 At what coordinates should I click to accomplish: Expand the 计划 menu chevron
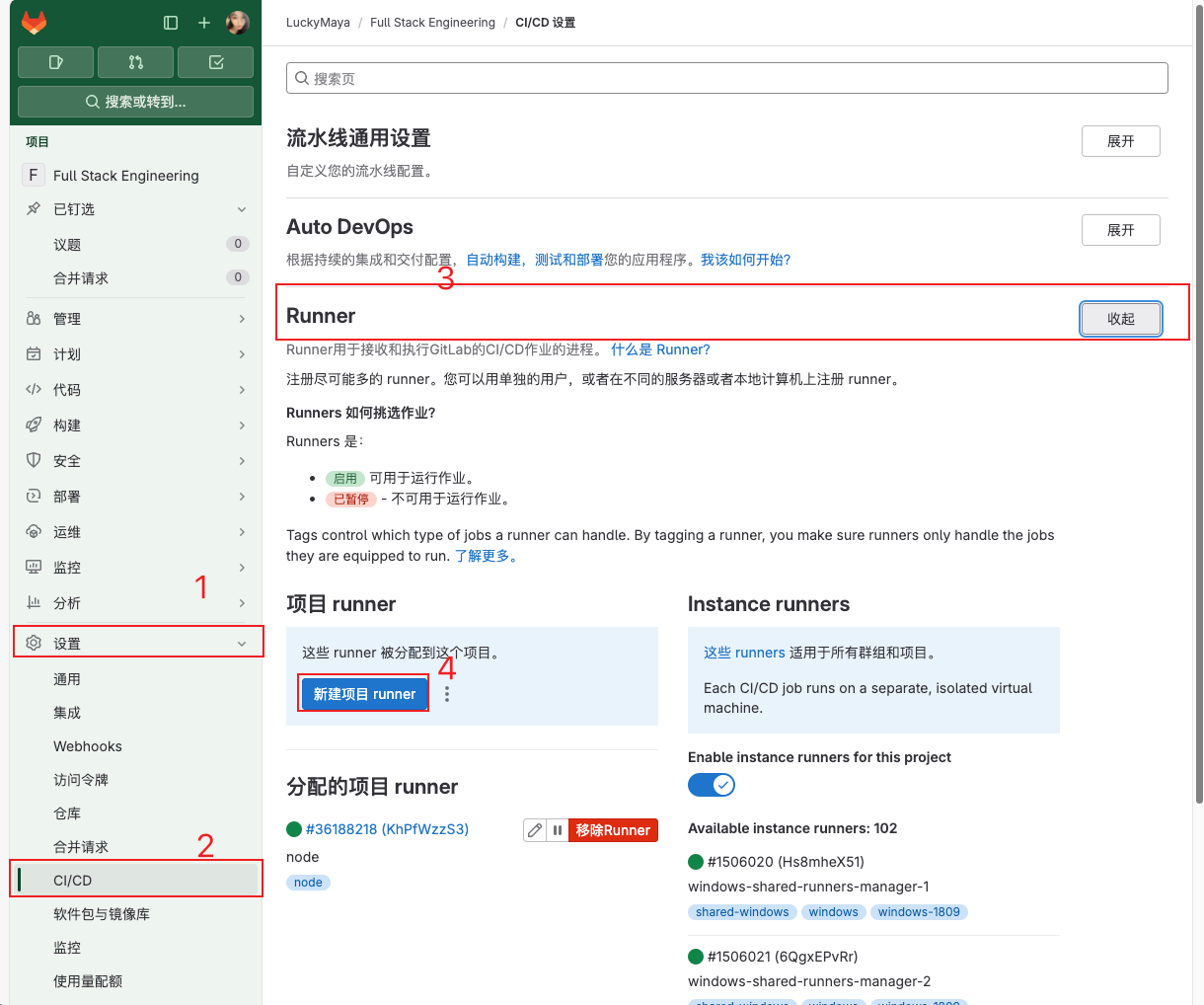(242, 354)
